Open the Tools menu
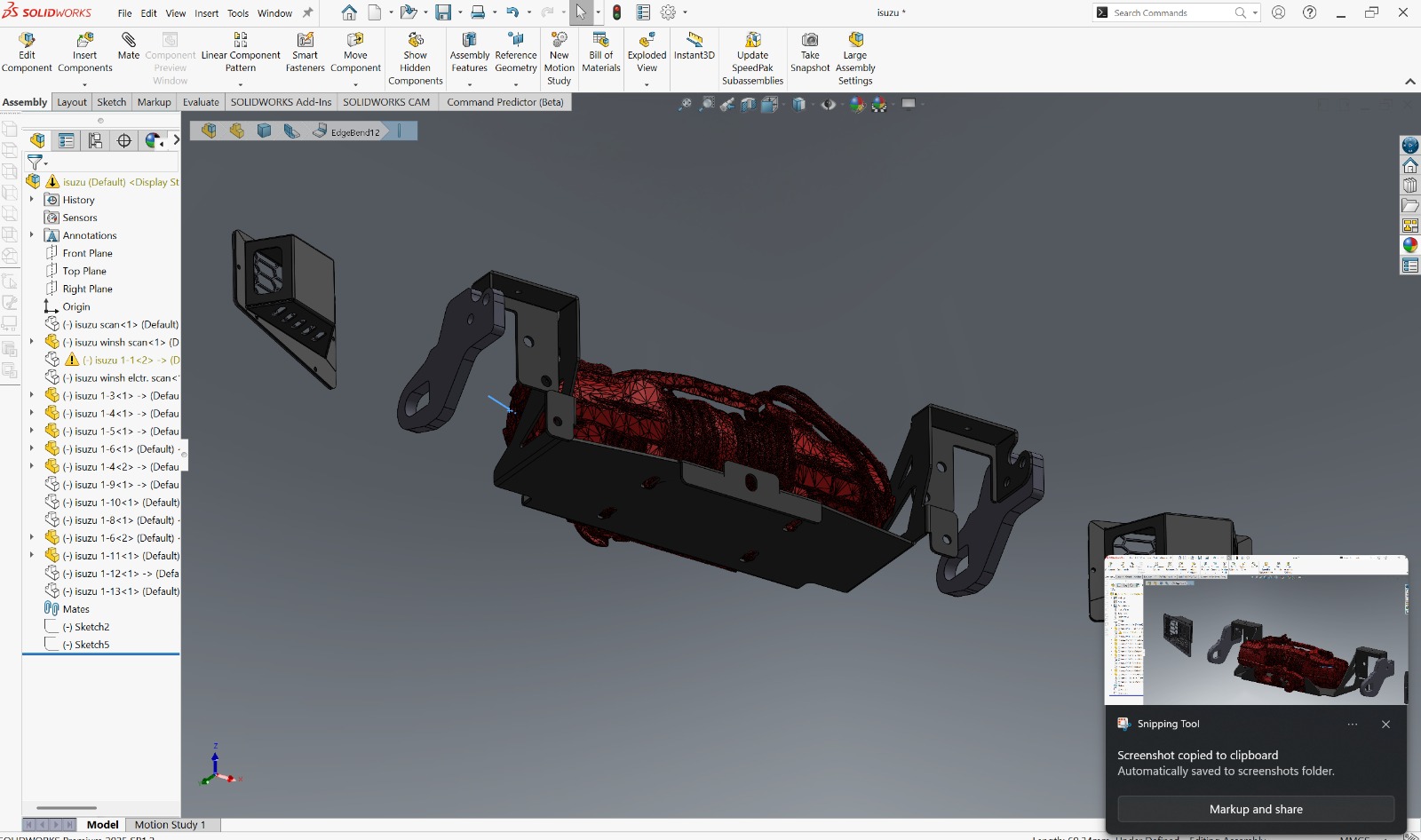 238,13
